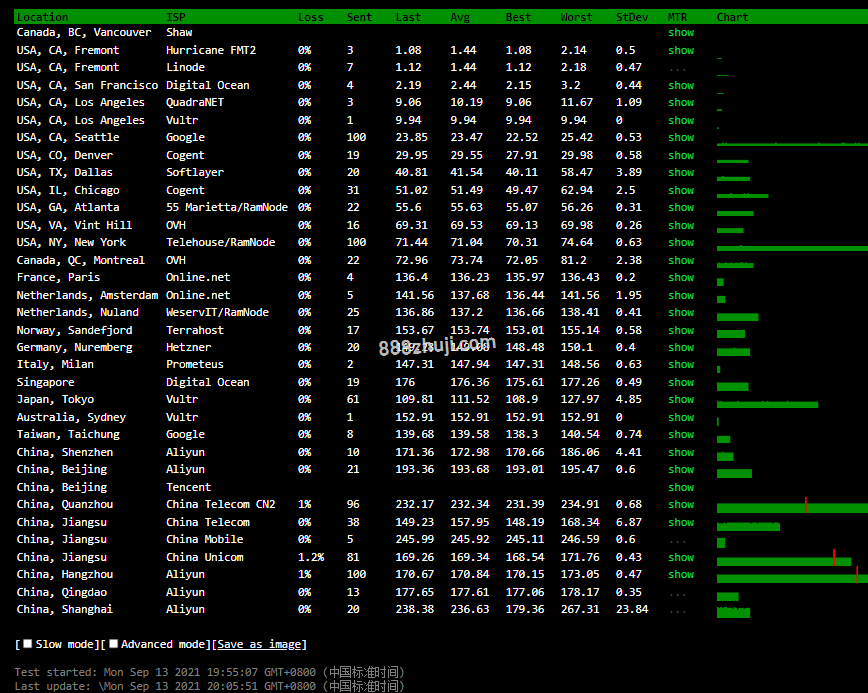Select the China Mobile ISP text
The width and height of the screenshot is (868, 693).
click(x=205, y=539)
